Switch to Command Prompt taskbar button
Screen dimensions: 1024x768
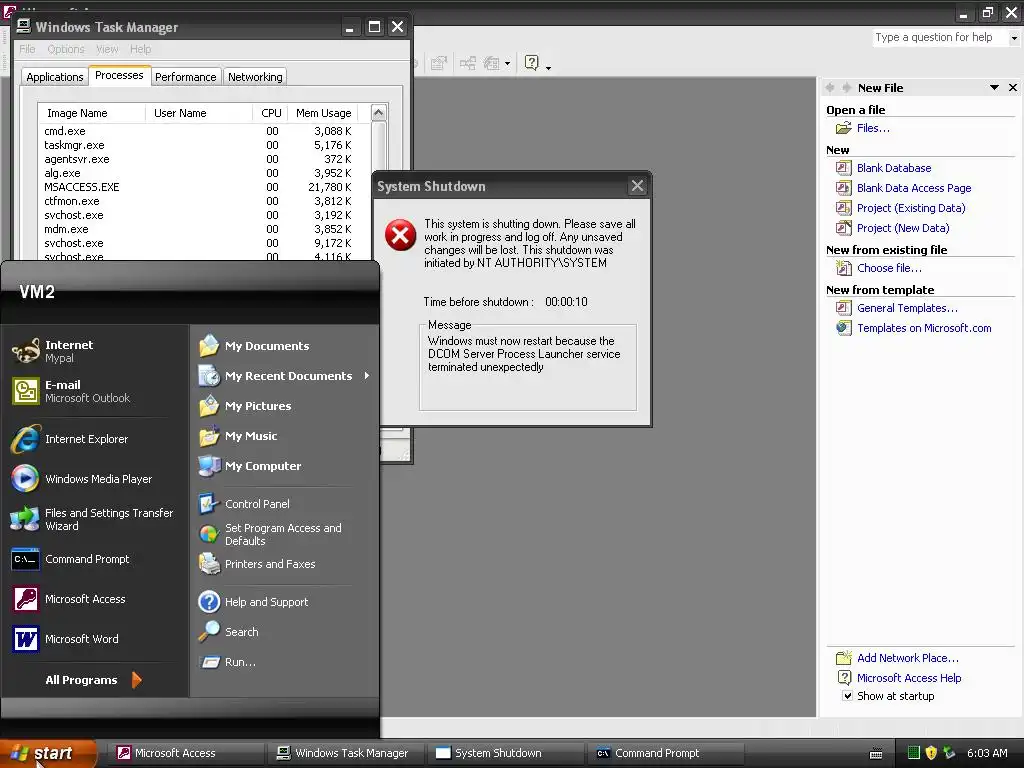665,753
